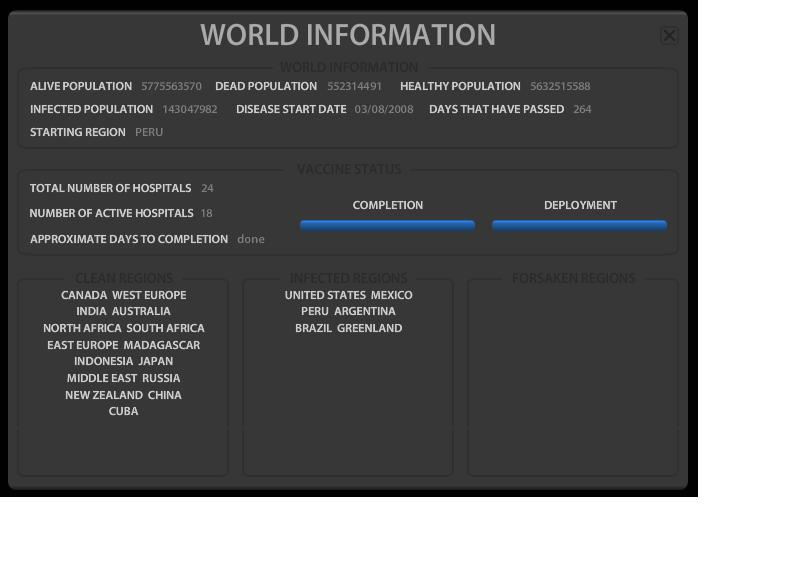Select Greenland in infected regions

(x=369, y=328)
